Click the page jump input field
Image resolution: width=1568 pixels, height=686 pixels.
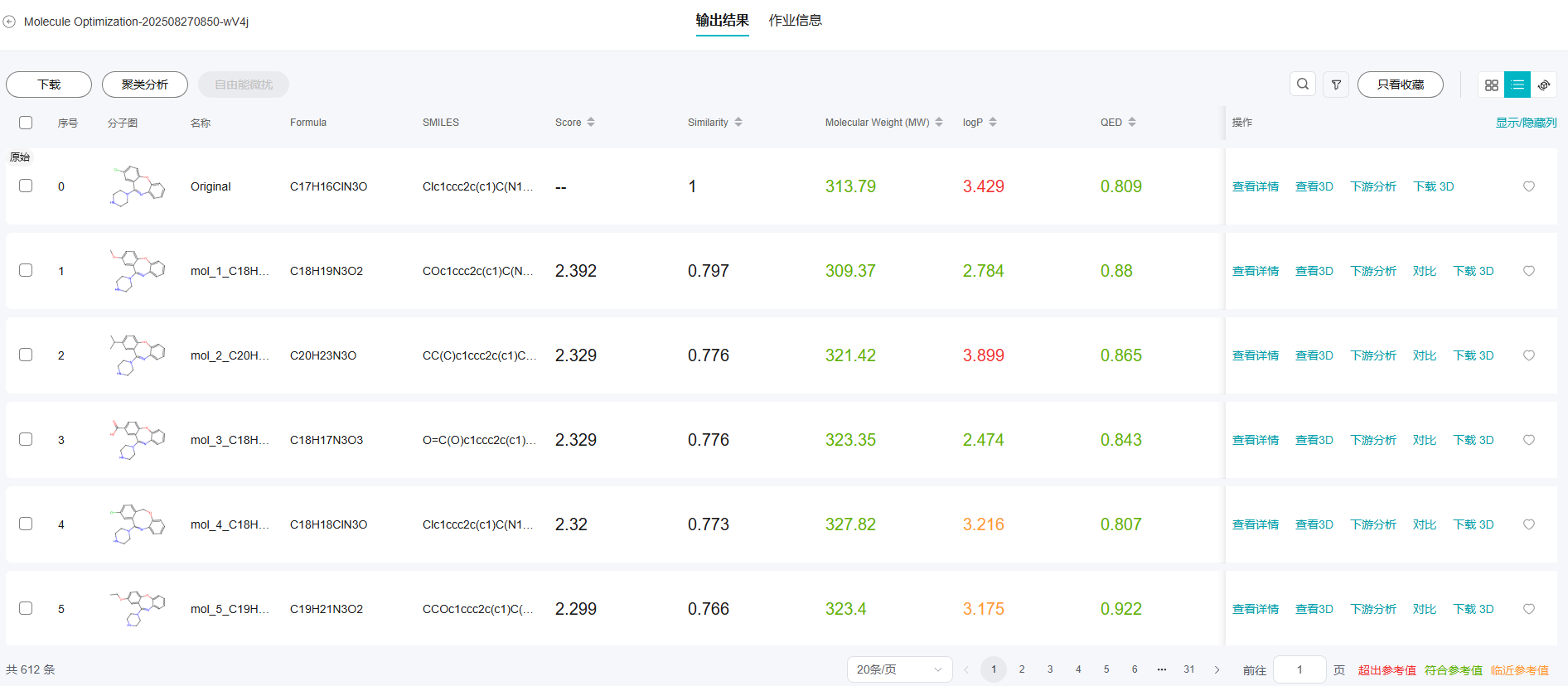coord(1299,669)
